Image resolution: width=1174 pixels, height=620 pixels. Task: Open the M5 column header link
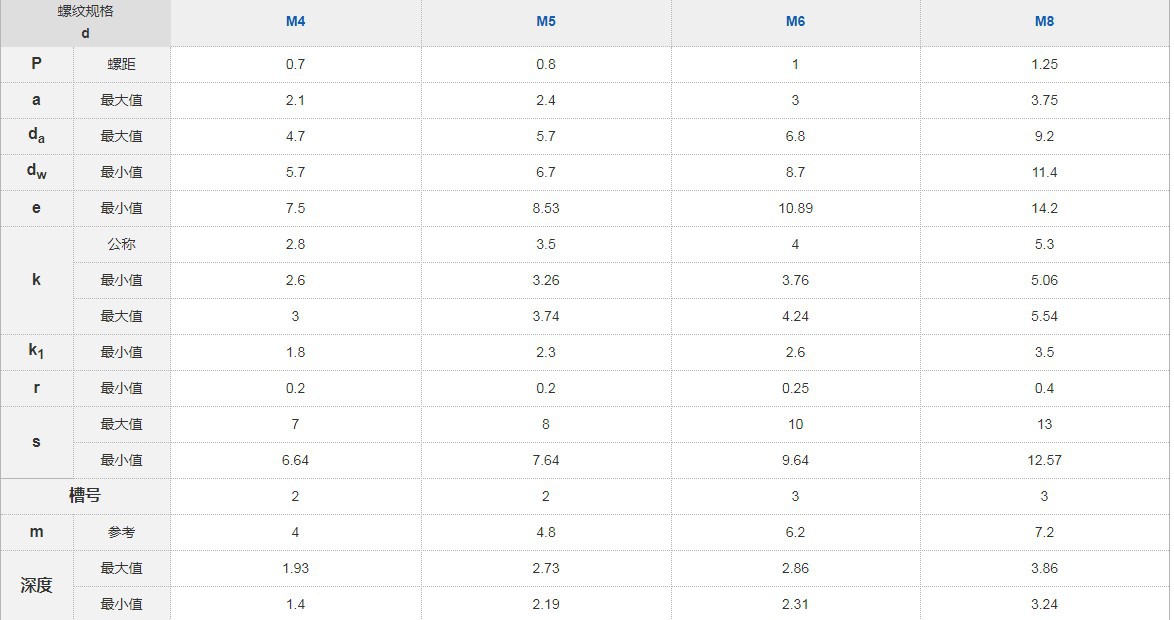click(x=545, y=22)
